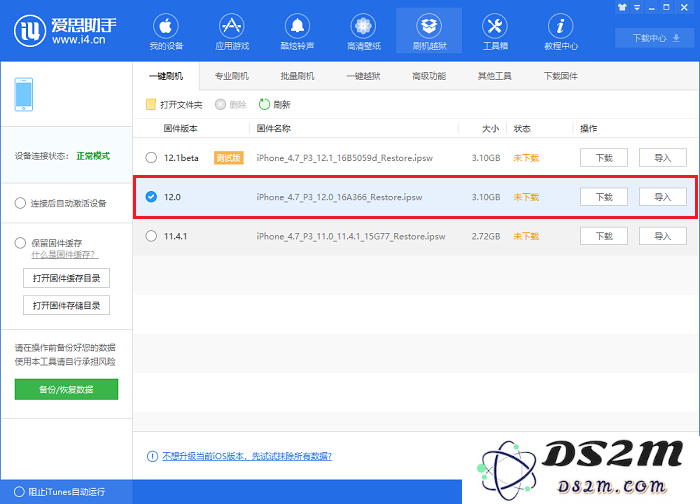Open 我的设备 (My Device) section
The image size is (700, 504).
tap(166, 31)
